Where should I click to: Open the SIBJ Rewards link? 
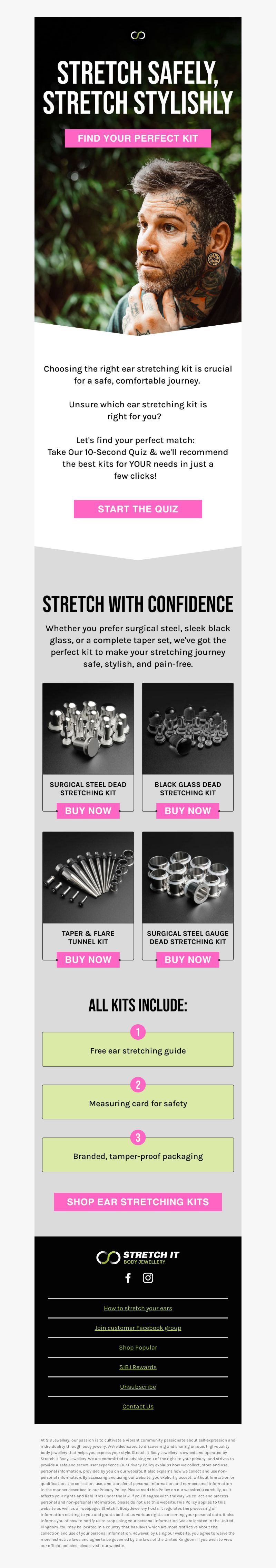138,1367
